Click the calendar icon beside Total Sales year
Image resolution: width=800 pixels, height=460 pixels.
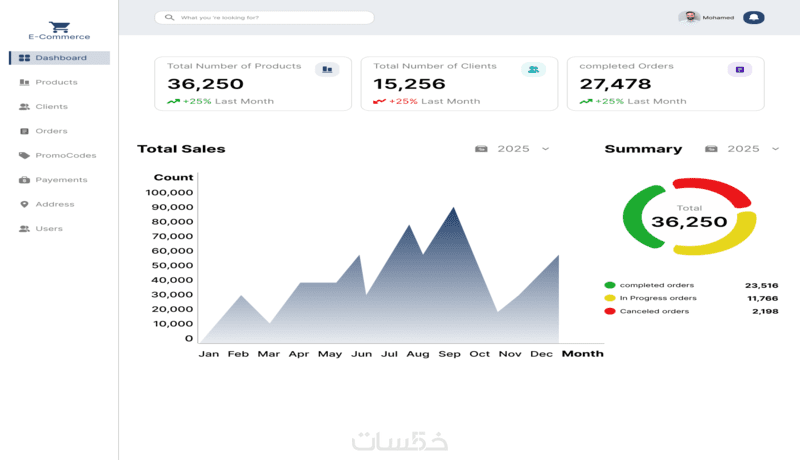click(x=481, y=149)
